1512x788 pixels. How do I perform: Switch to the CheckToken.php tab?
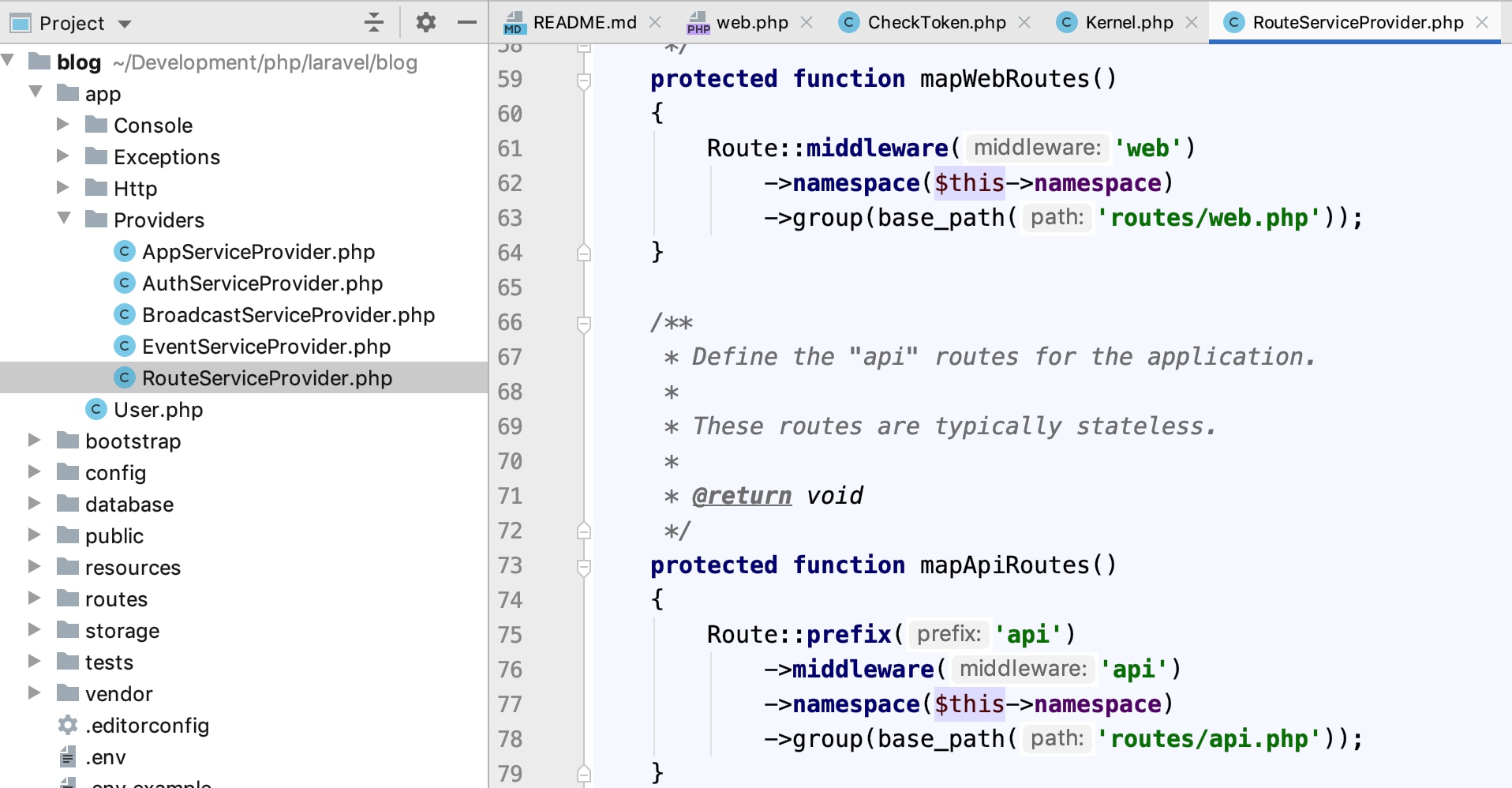coord(937,22)
